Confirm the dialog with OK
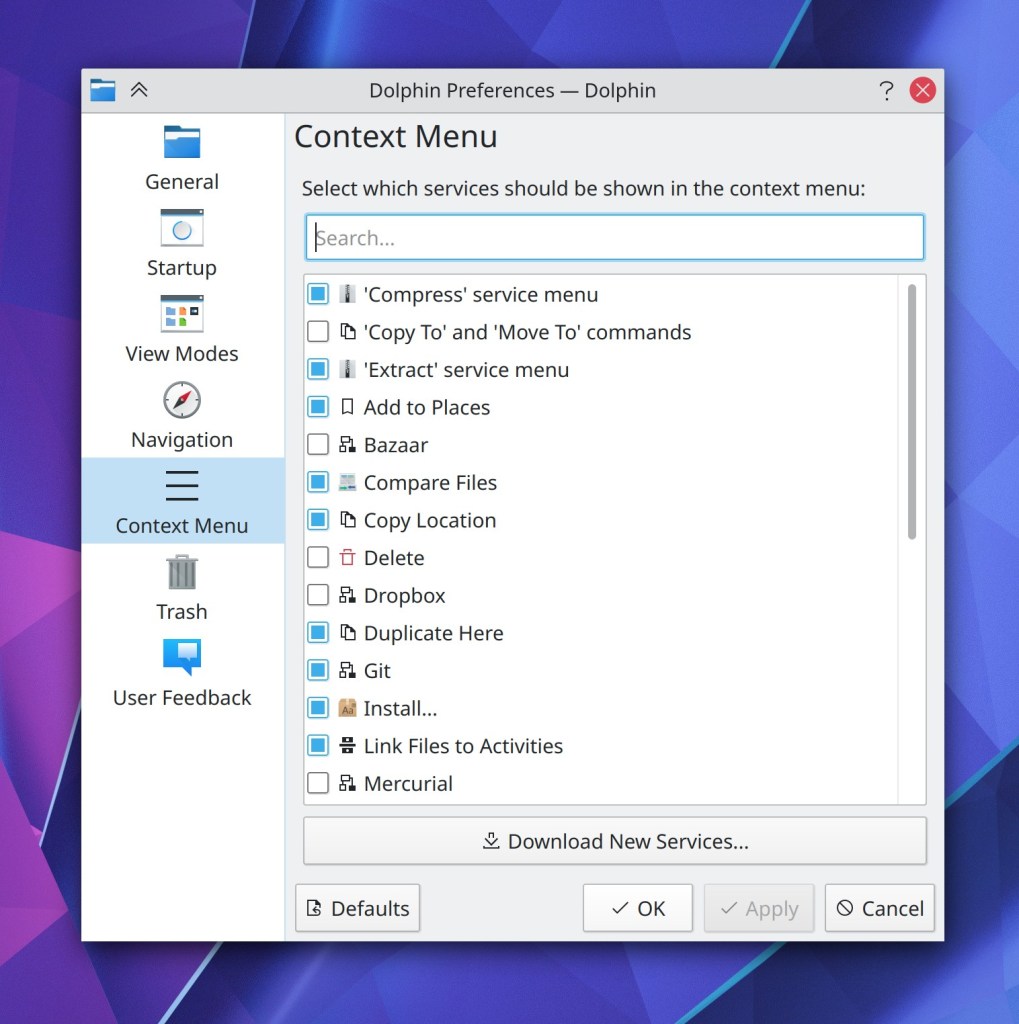 (x=637, y=908)
